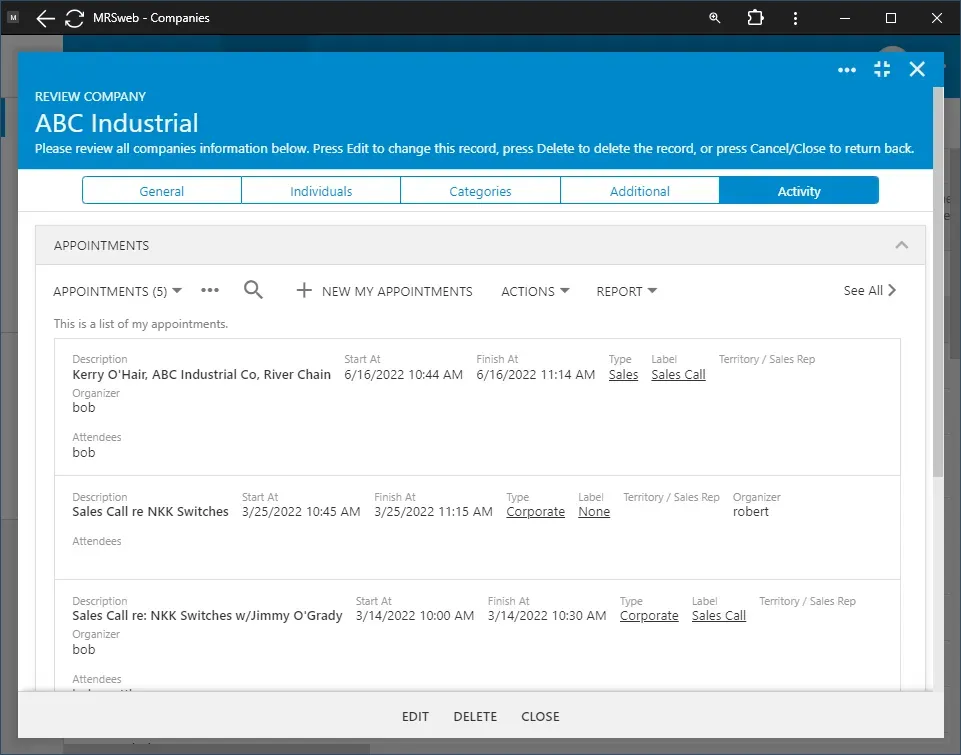
Task: Click the page reload icon
Action: click(x=74, y=18)
